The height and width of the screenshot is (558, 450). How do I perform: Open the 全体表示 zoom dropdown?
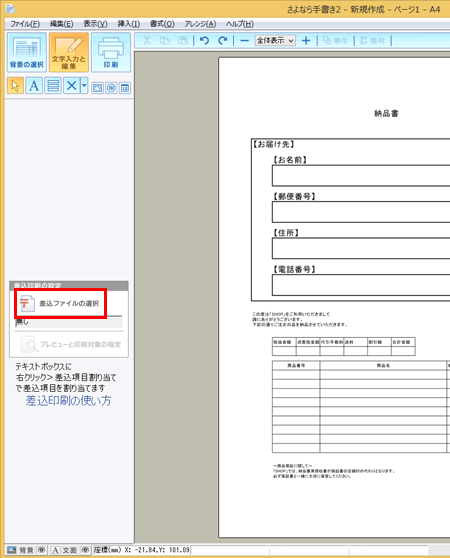pyautogui.click(x=275, y=41)
